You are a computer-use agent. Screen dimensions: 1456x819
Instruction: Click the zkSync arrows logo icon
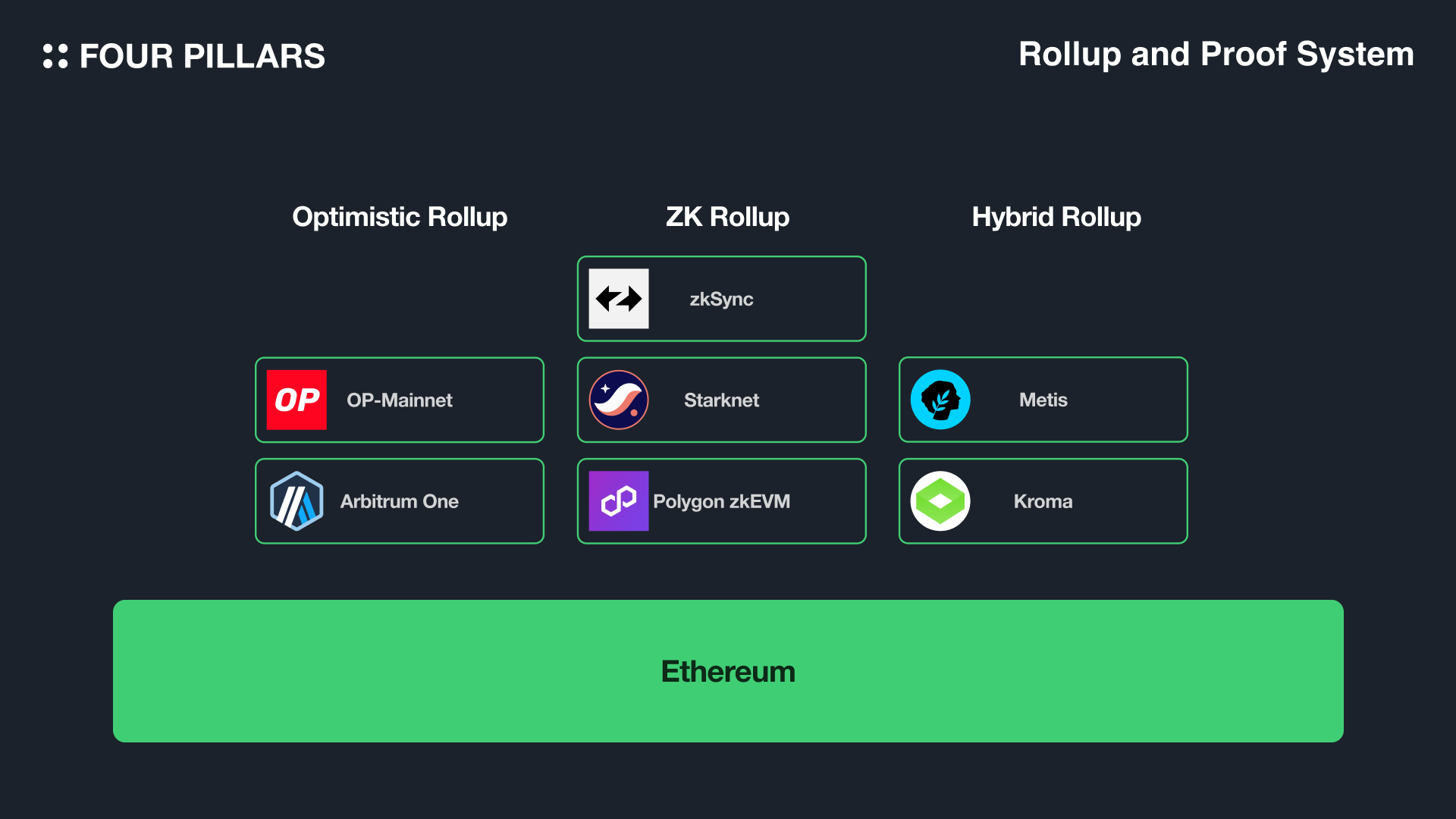coord(619,299)
